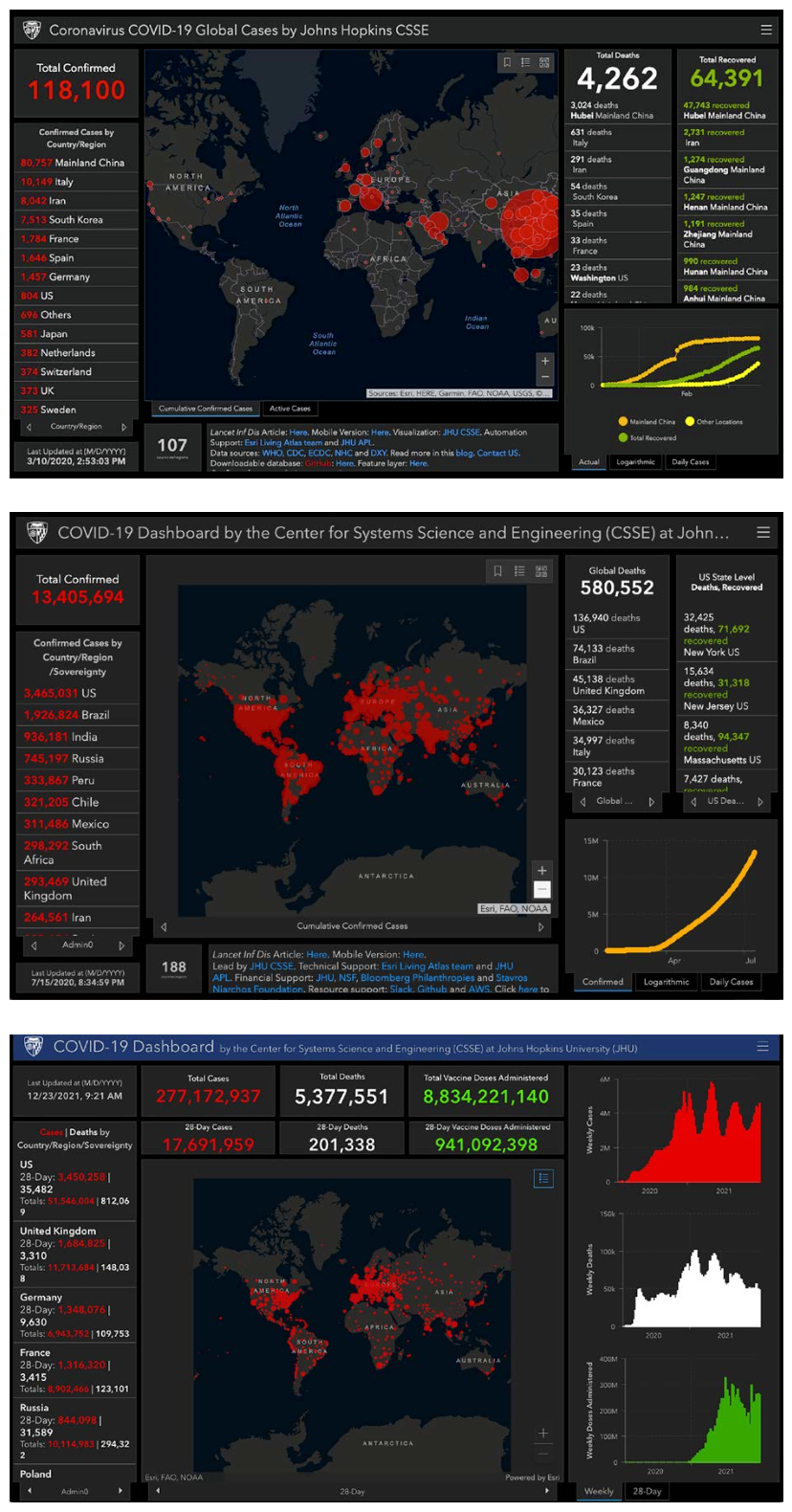Switch 7/15/2020 chart to Logarithmic tab
The width and height of the screenshot is (792, 1512).
click(667, 982)
